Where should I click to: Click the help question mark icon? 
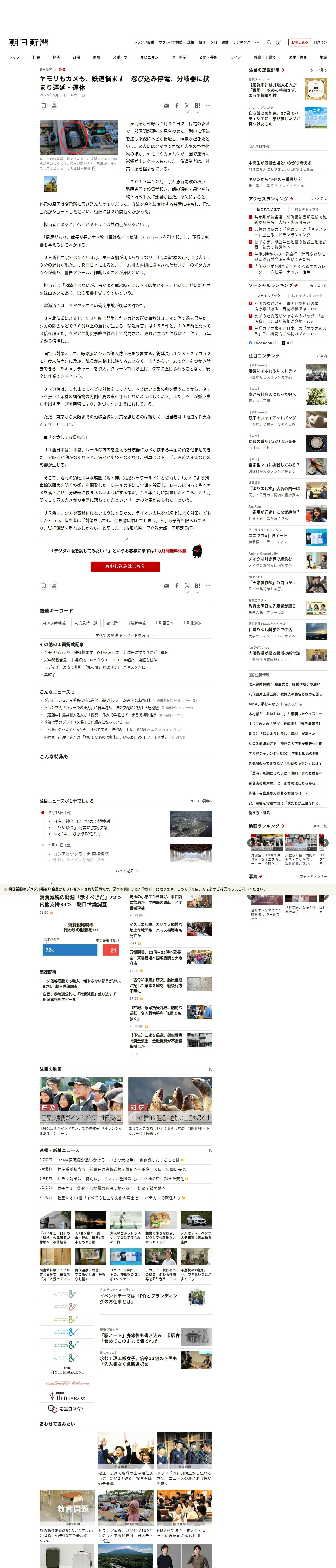point(279,42)
